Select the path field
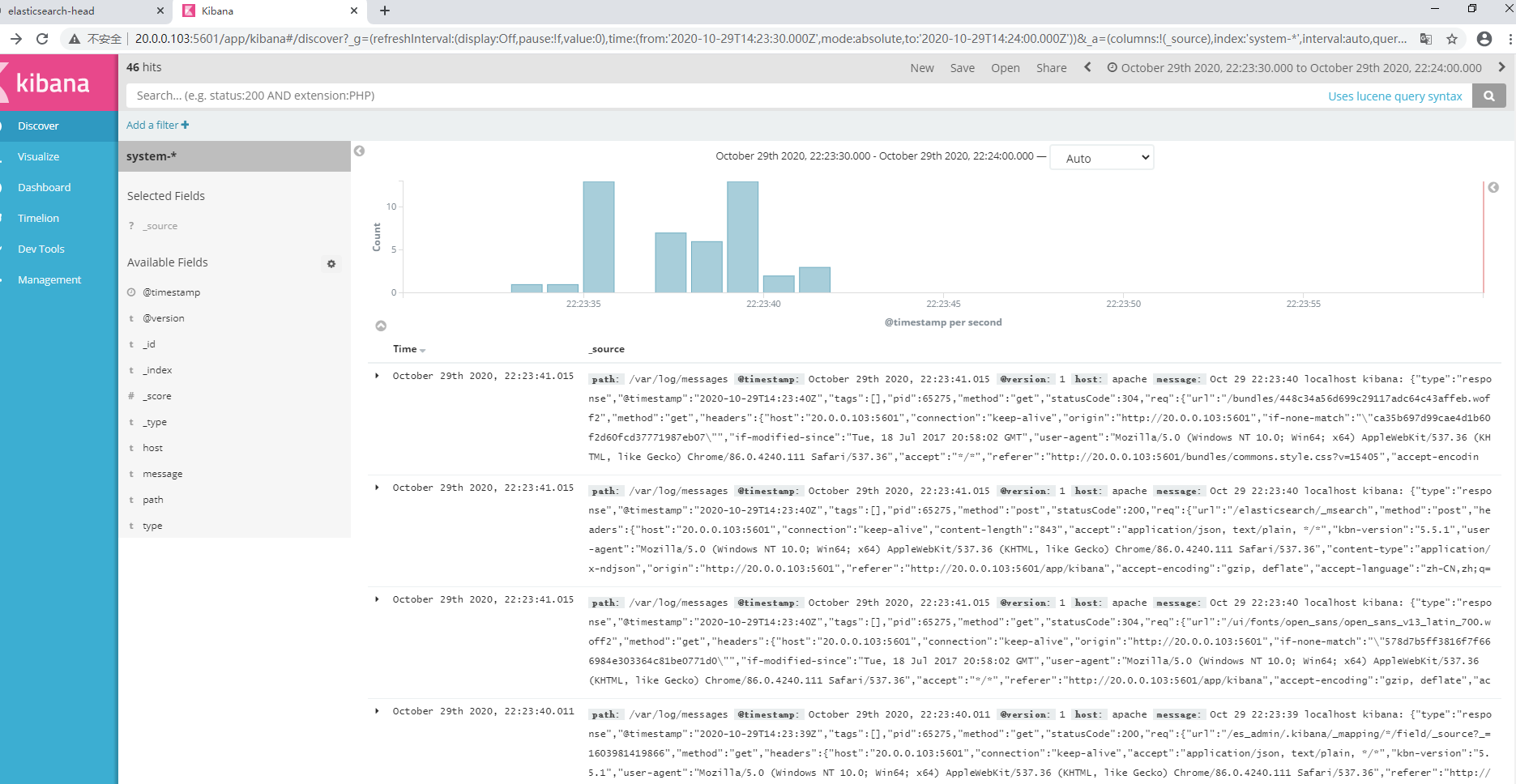1516x784 pixels. click(x=152, y=500)
